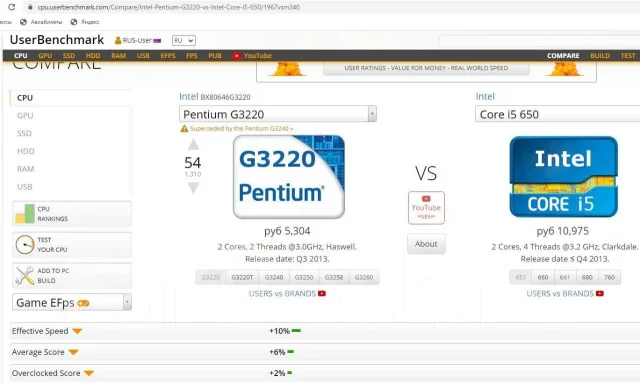640x385 pixels.
Task: Choose 680 variant button
Action: [587, 277]
